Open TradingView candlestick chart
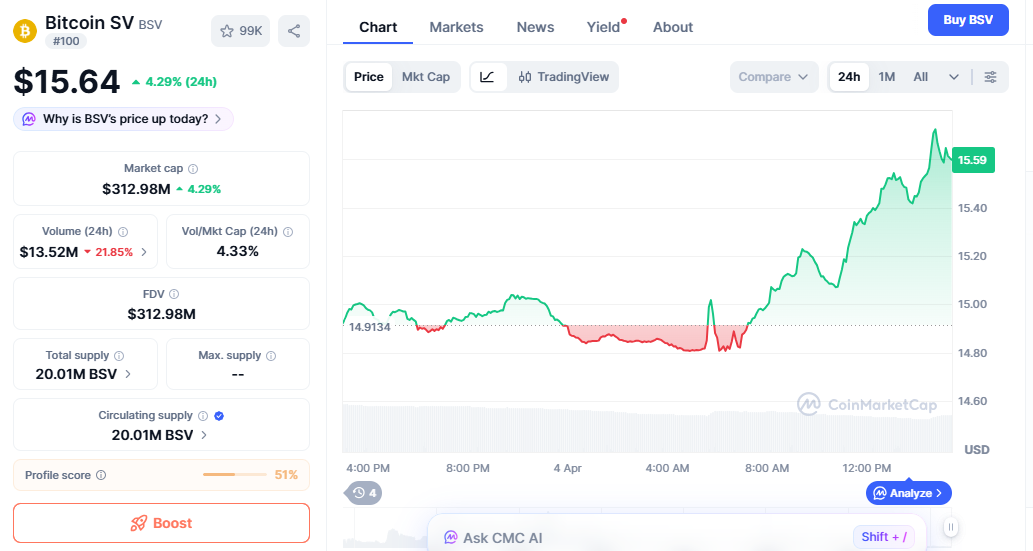The image size is (1033, 551). tap(563, 77)
